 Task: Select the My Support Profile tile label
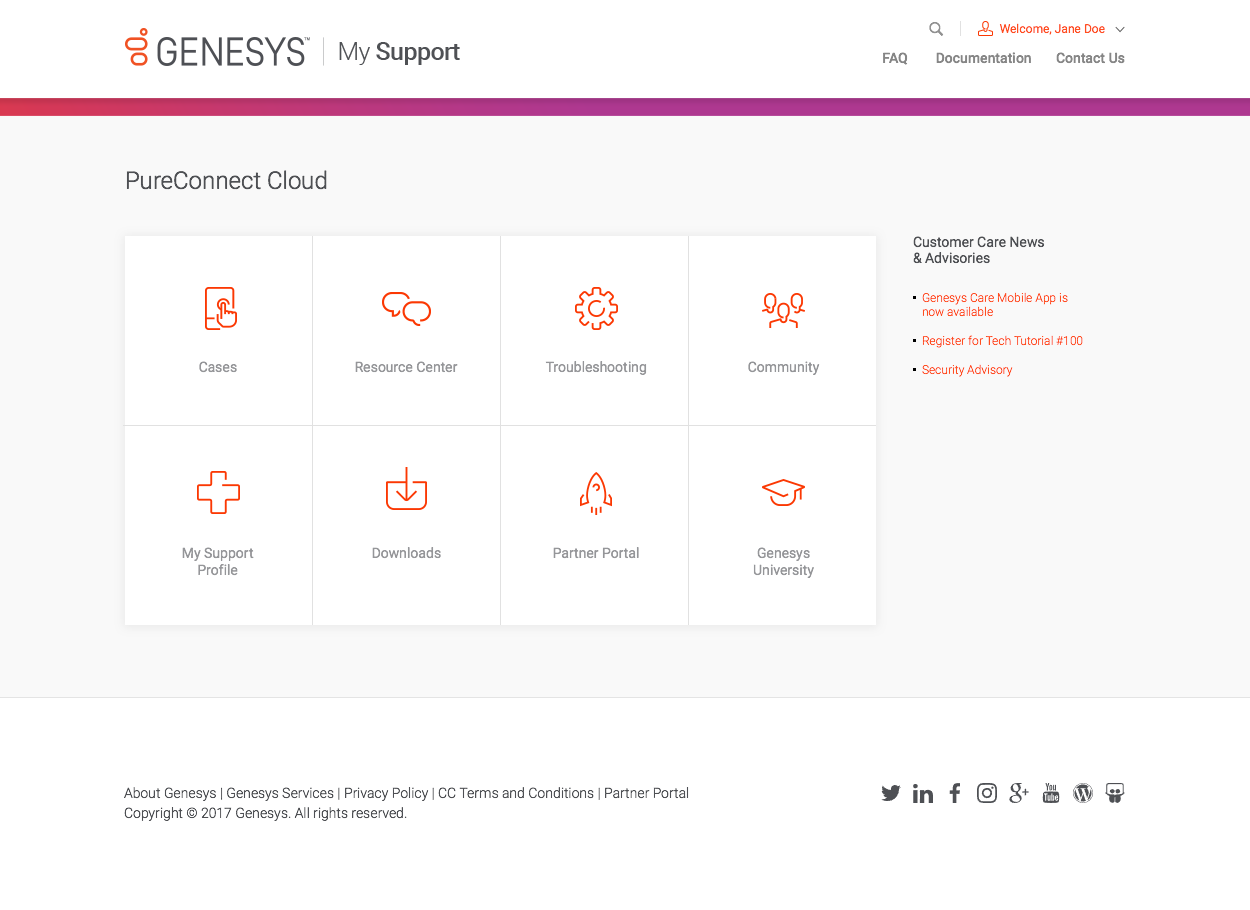click(218, 561)
